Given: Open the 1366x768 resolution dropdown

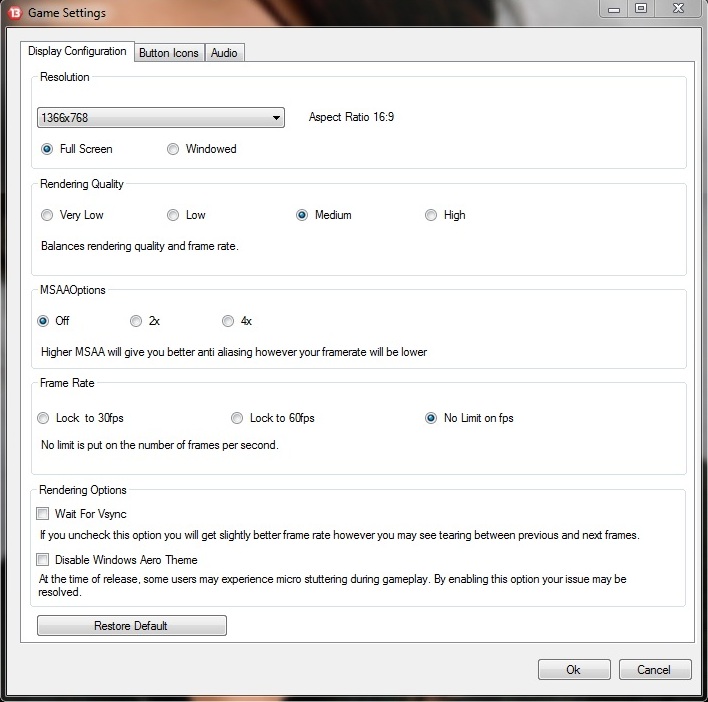Looking at the screenshot, I should click(161, 117).
